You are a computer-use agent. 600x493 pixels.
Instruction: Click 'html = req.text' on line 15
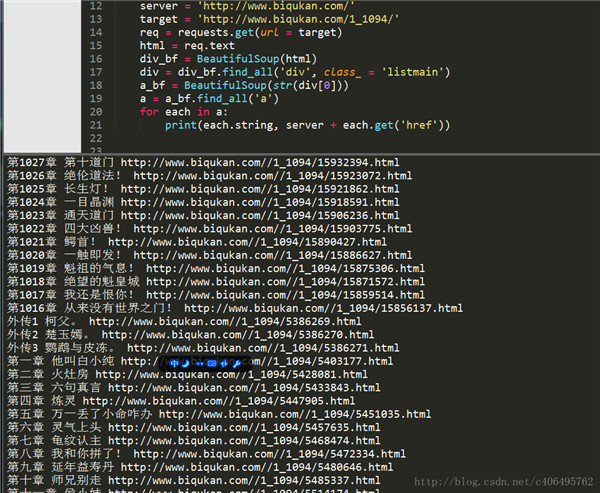click(x=187, y=46)
